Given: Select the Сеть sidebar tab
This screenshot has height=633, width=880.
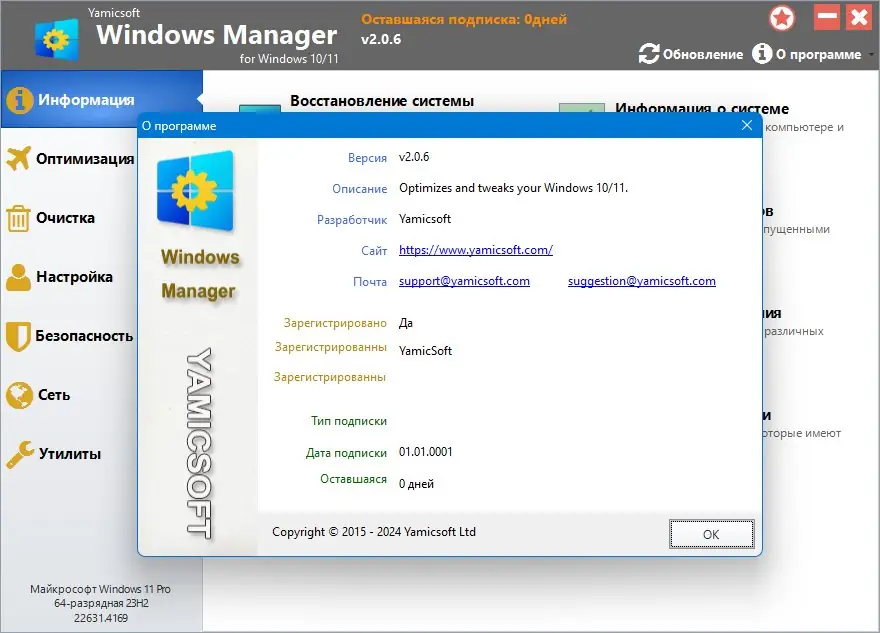Looking at the screenshot, I should [70, 395].
